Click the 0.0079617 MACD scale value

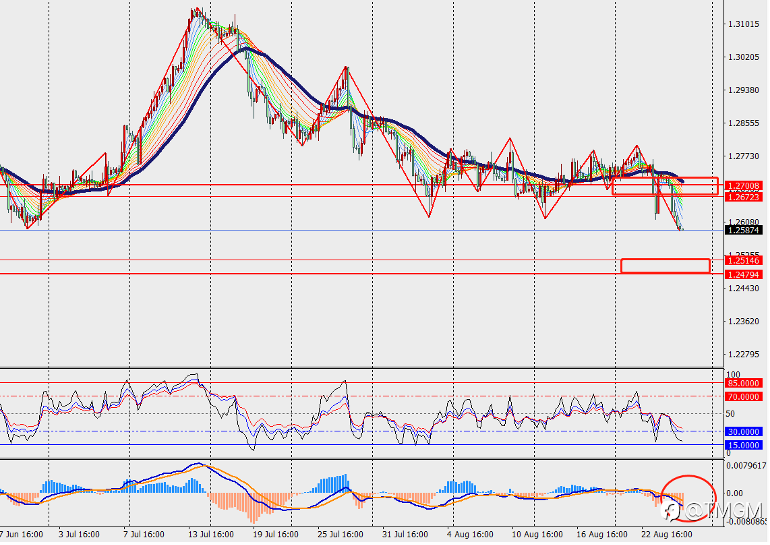pyautogui.click(x=746, y=465)
